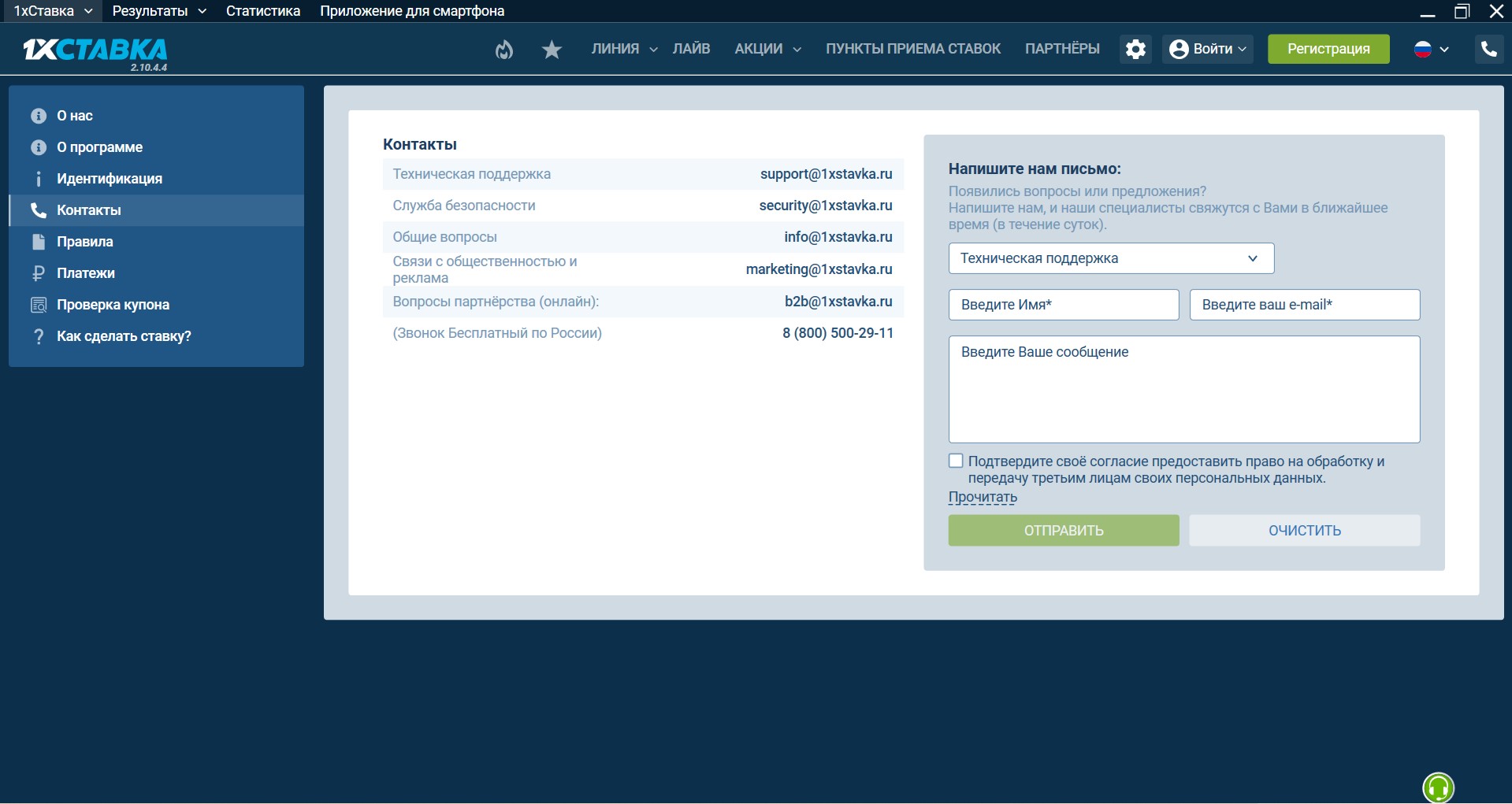Focus the Введите Ваше сообщение textarea
The width and height of the screenshot is (1512, 804).
[x=1184, y=390]
